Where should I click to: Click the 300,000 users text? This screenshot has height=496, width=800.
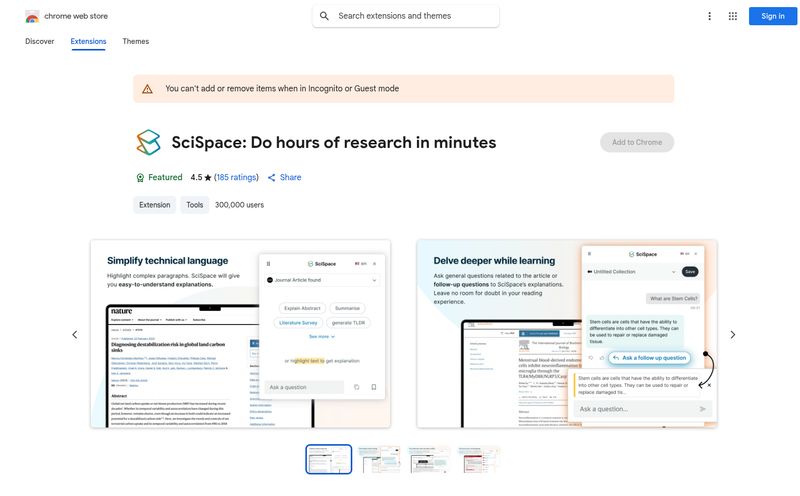(x=239, y=205)
